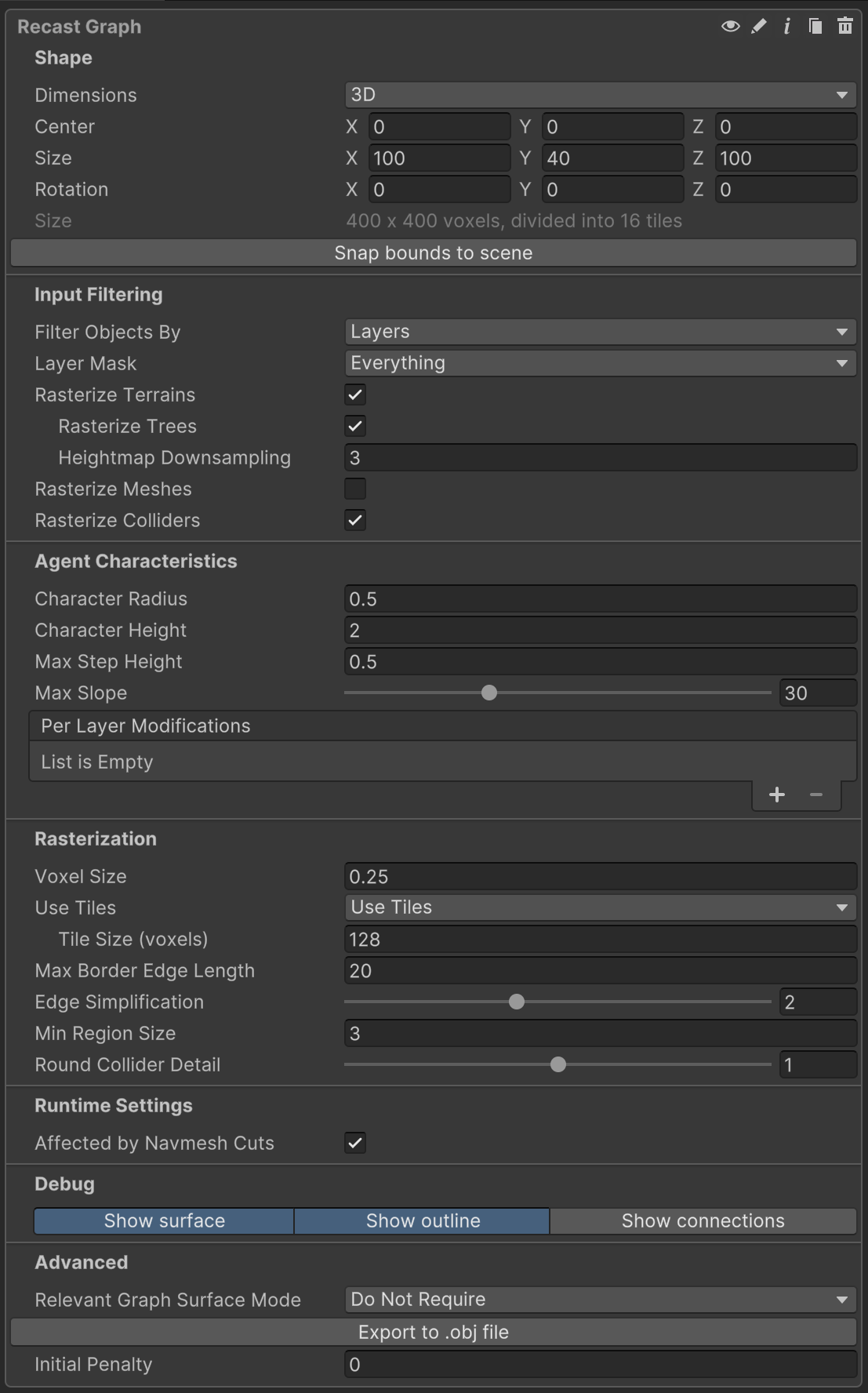Open the Dimensions dropdown showing 3D
This screenshot has height=1393, width=868.
tap(600, 94)
